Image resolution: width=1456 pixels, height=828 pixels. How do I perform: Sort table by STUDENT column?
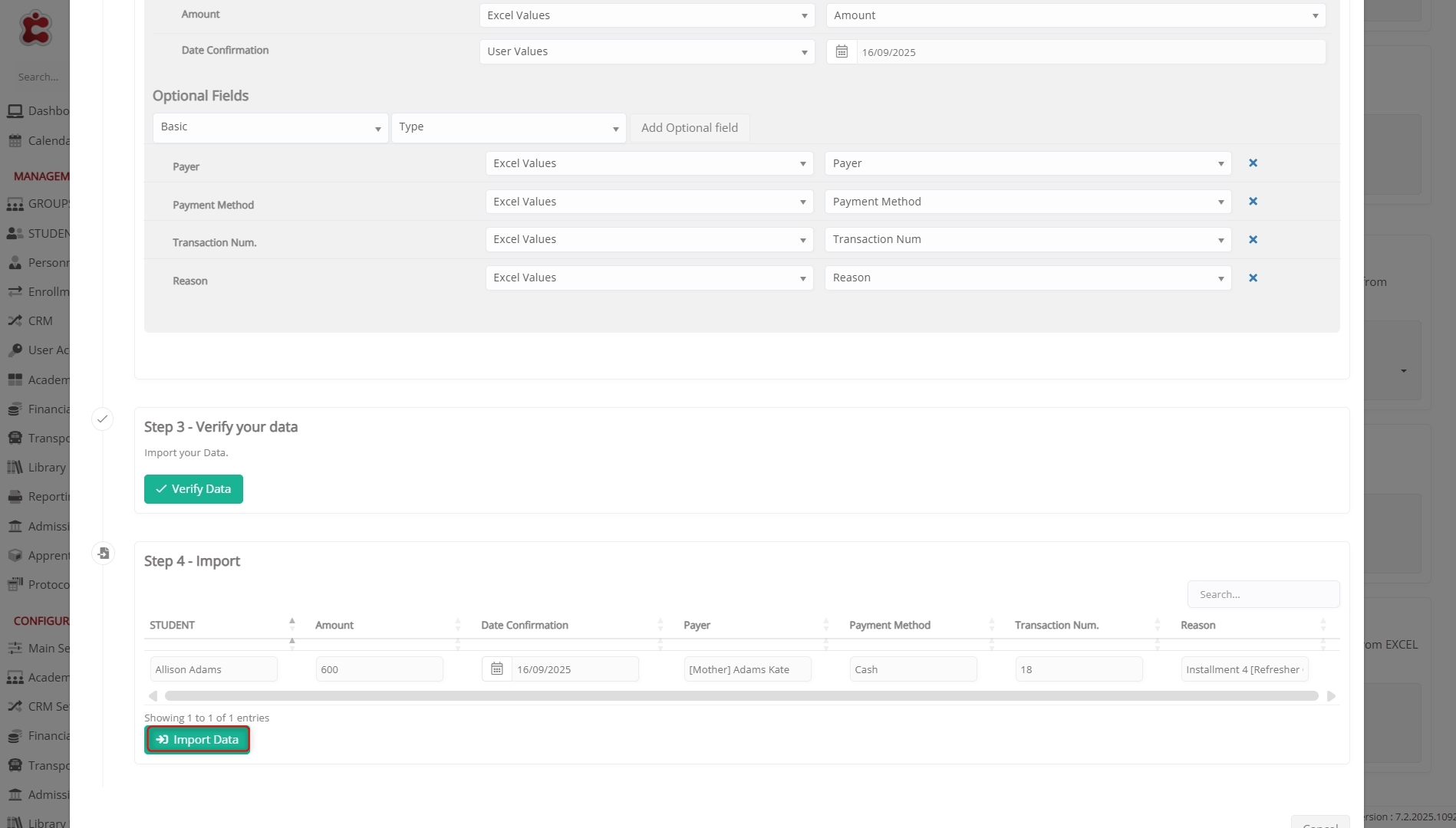click(x=172, y=626)
